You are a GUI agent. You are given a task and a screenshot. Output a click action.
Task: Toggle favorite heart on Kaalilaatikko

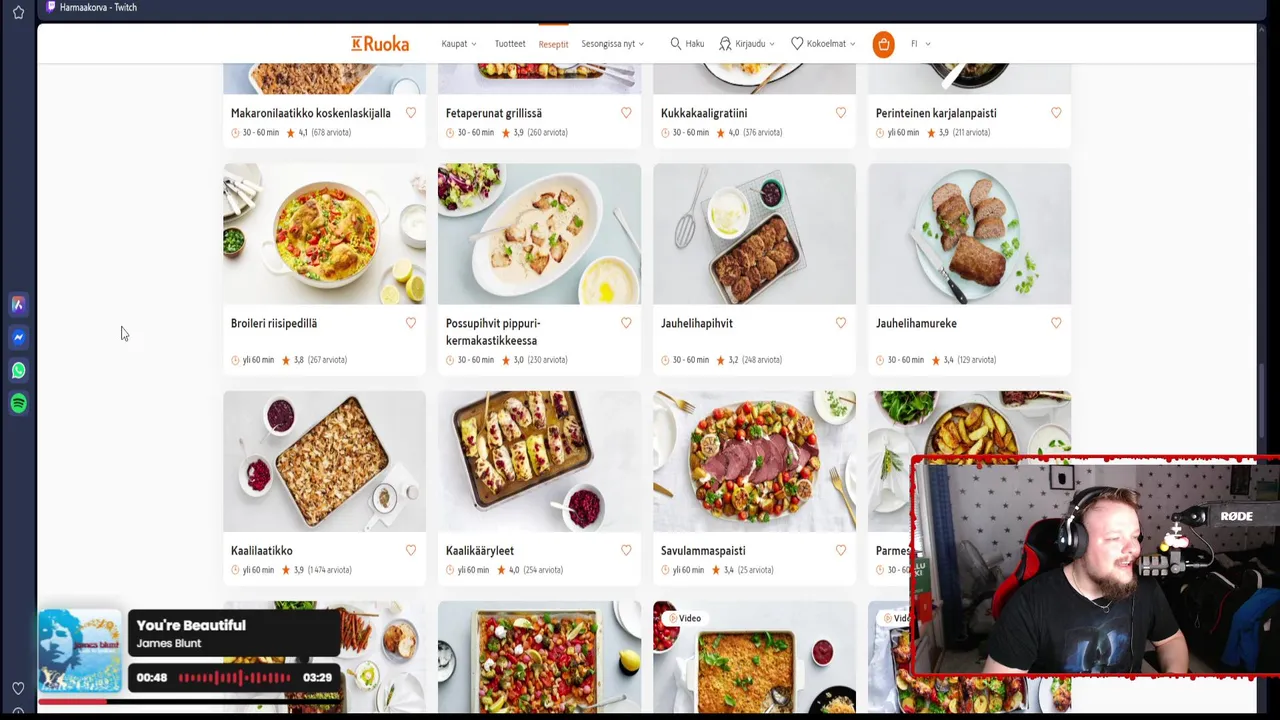point(411,550)
